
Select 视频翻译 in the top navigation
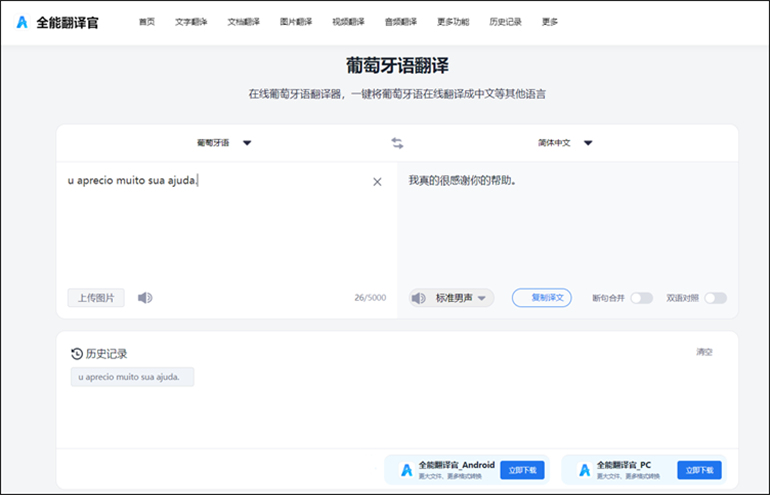point(348,21)
